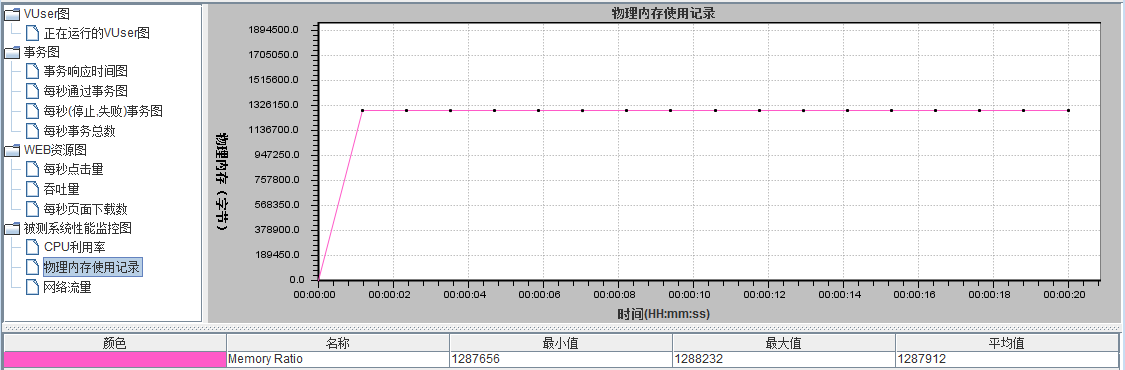
Task: Click the pink Memory Ratio color swatch
Action: coord(115,359)
